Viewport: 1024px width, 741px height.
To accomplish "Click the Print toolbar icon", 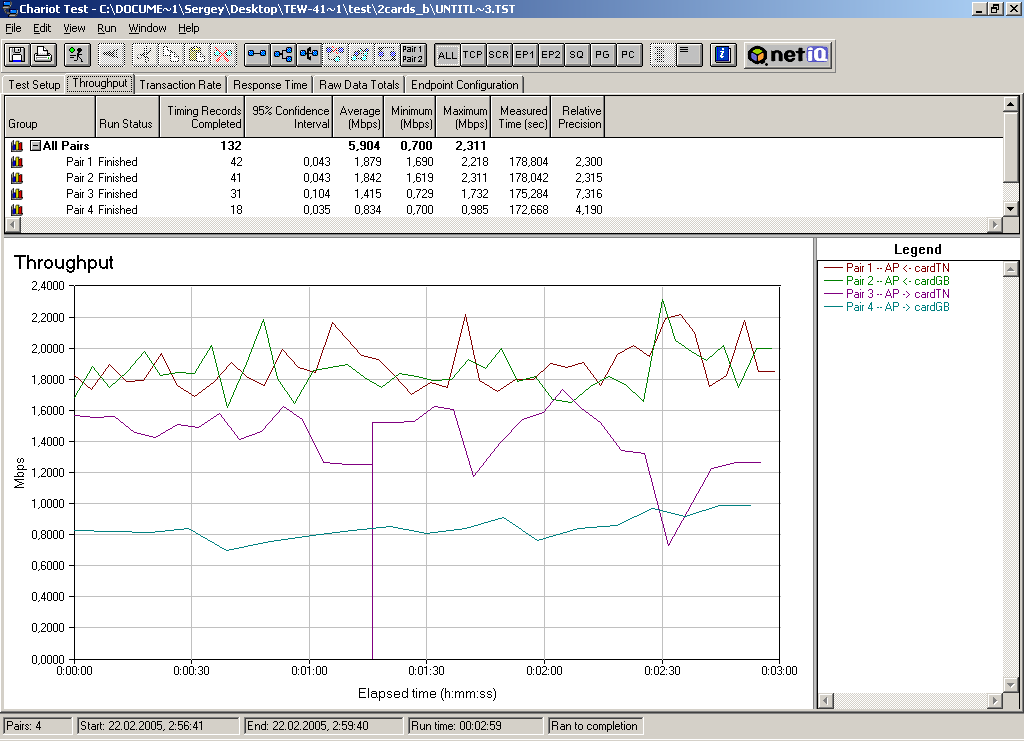I will point(43,55).
